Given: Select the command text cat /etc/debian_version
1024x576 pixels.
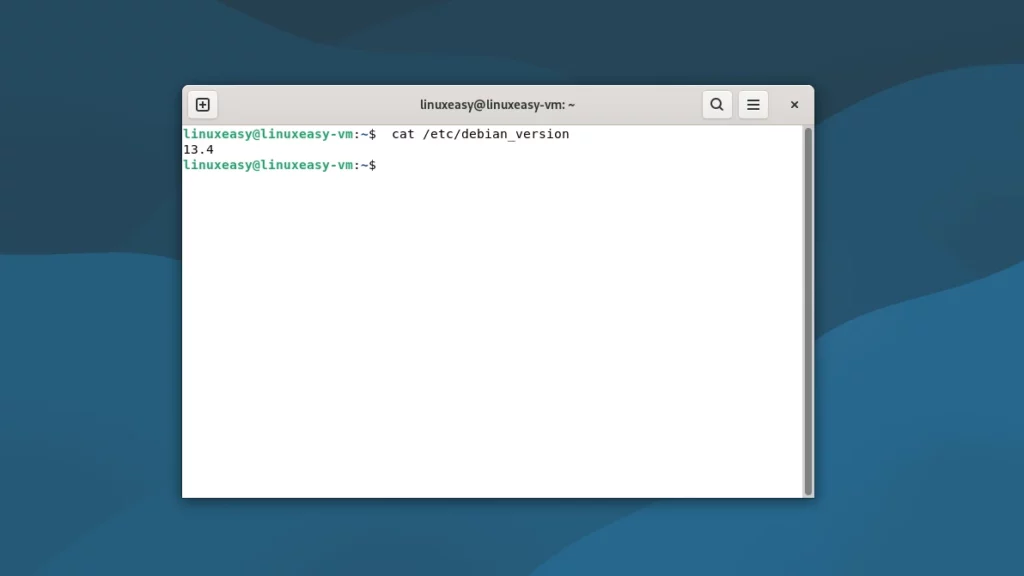Looking at the screenshot, I should tap(480, 133).
